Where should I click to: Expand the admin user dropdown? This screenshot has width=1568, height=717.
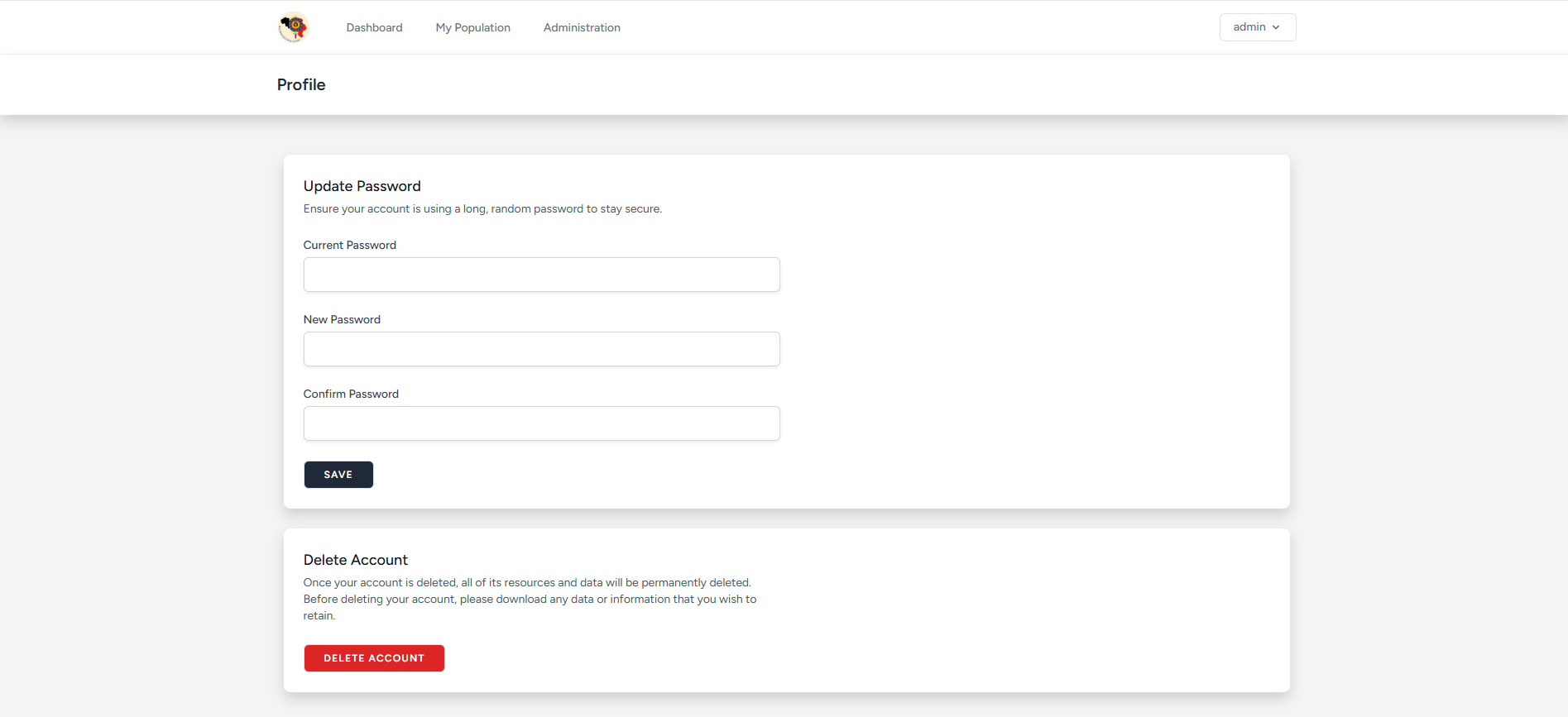tap(1257, 27)
